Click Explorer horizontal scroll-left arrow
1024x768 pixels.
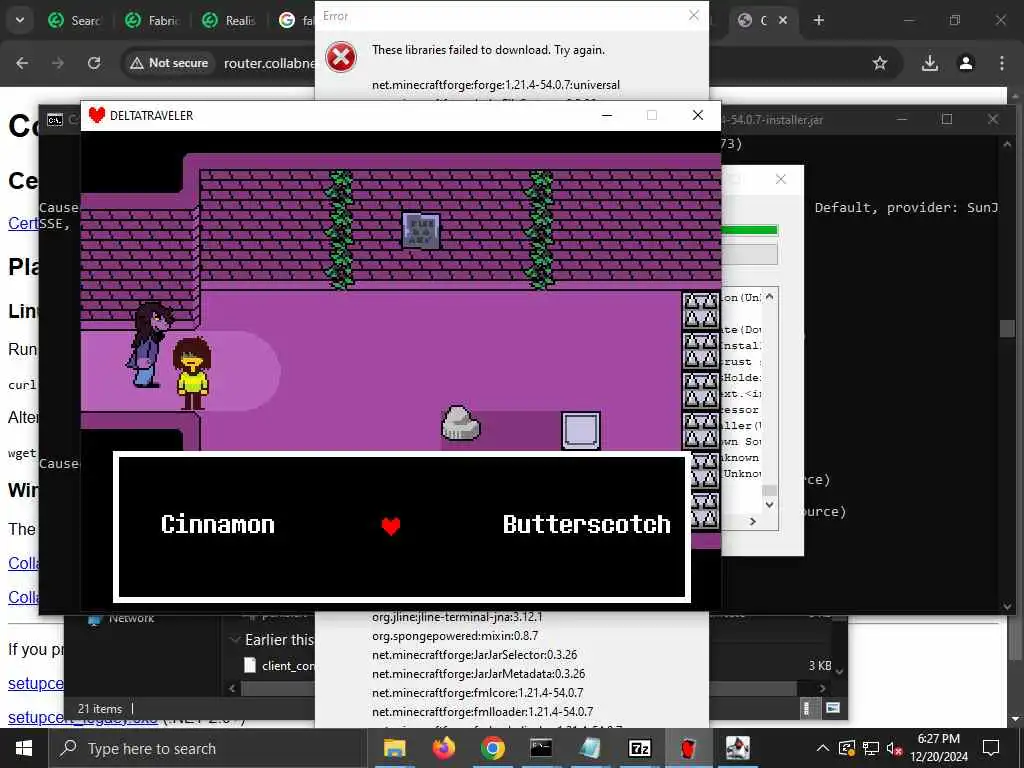pyautogui.click(x=232, y=688)
